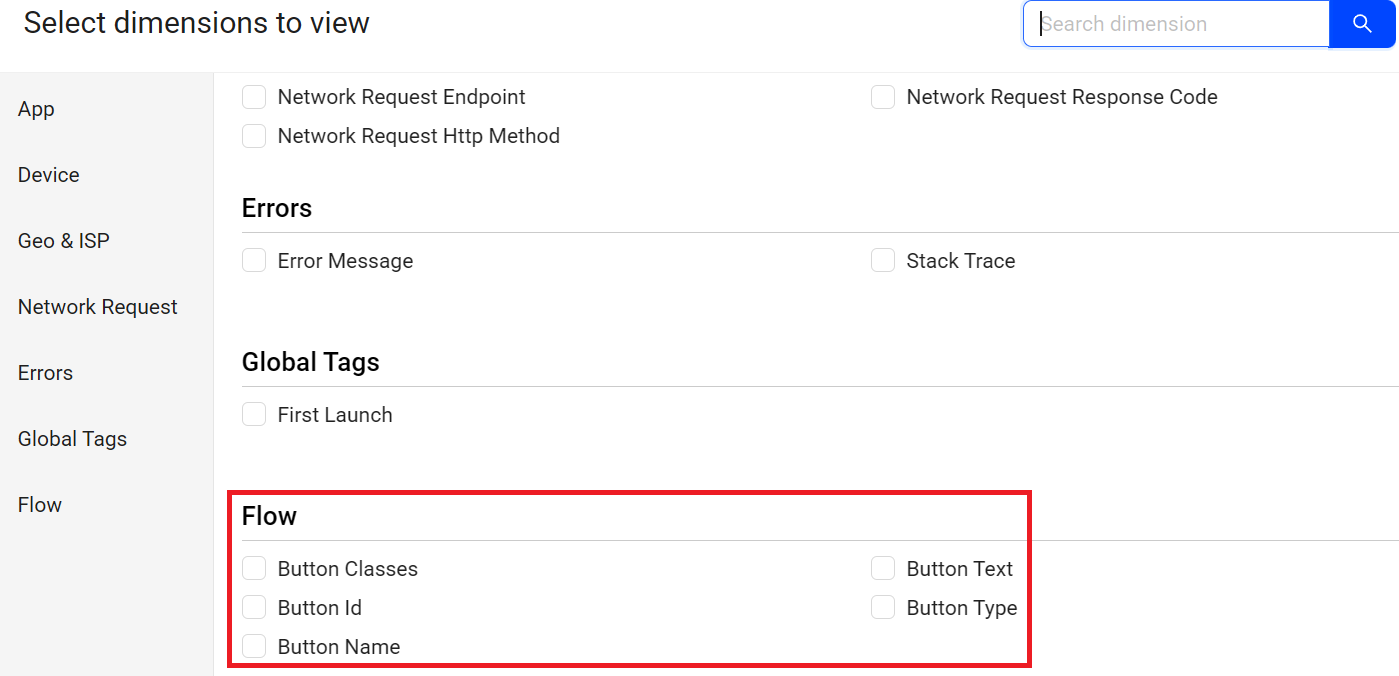
Task: Tick the Button Text checkbox
Action: pos(883,569)
